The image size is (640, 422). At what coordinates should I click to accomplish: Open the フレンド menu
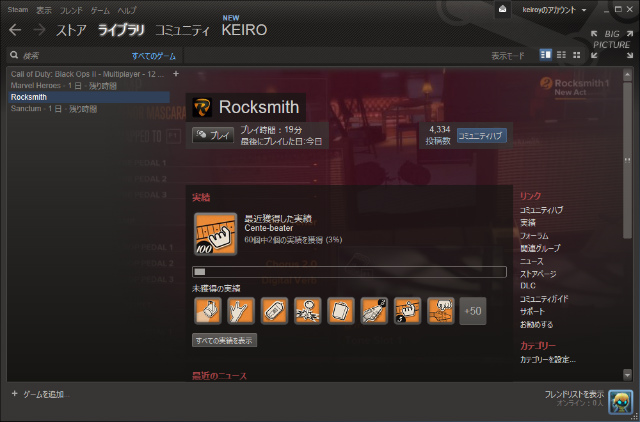tap(71, 10)
